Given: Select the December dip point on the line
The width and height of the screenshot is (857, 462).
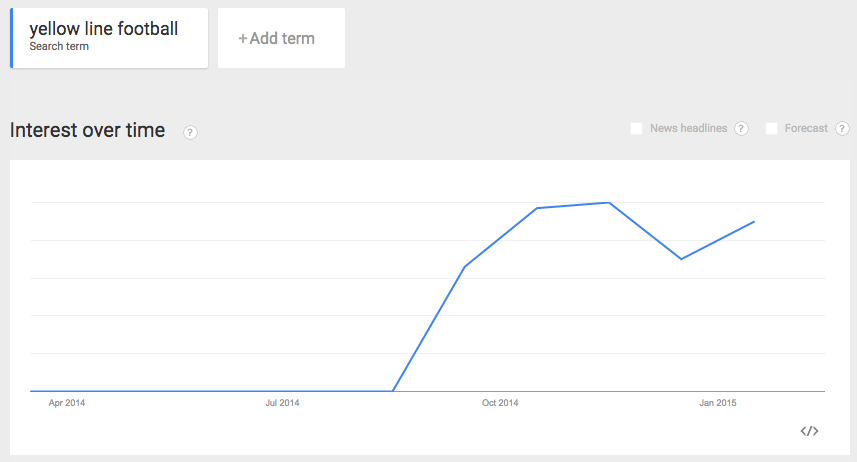Looking at the screenshot, I should (x=681, y=259).
